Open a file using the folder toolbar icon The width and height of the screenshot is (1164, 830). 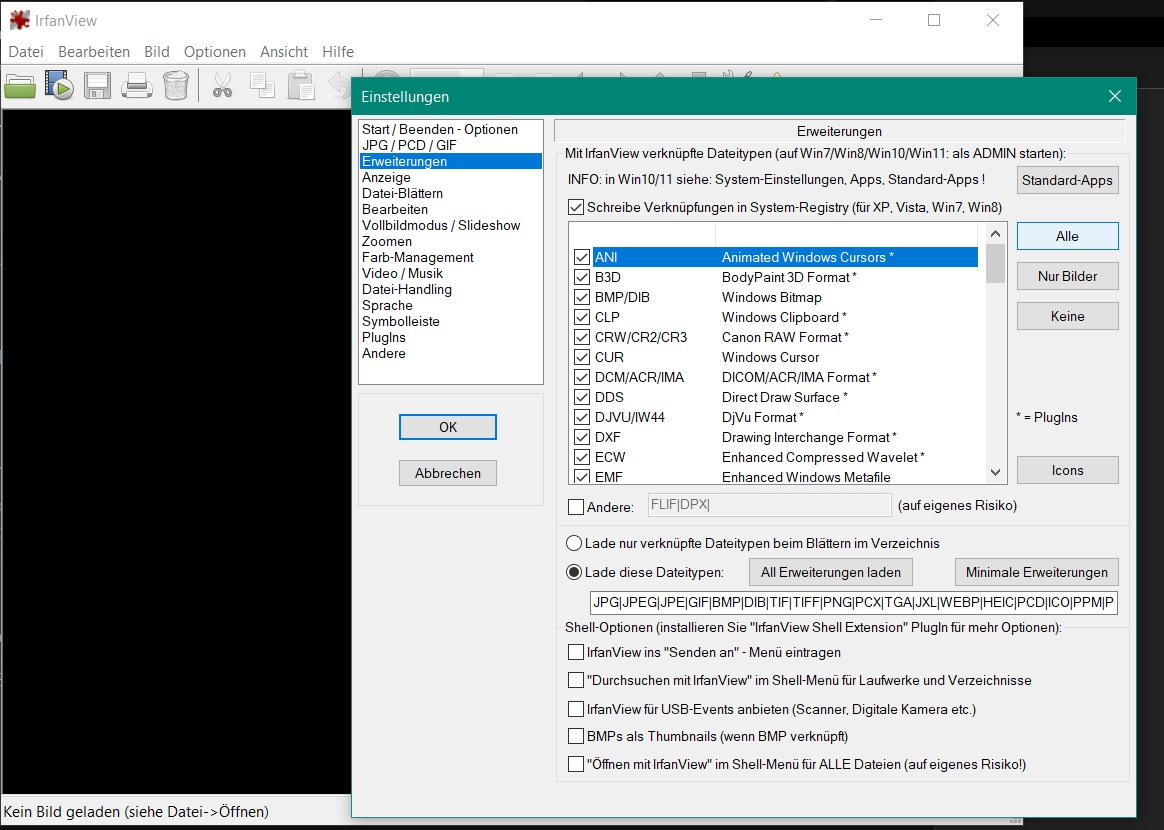[x=20, y=85]
